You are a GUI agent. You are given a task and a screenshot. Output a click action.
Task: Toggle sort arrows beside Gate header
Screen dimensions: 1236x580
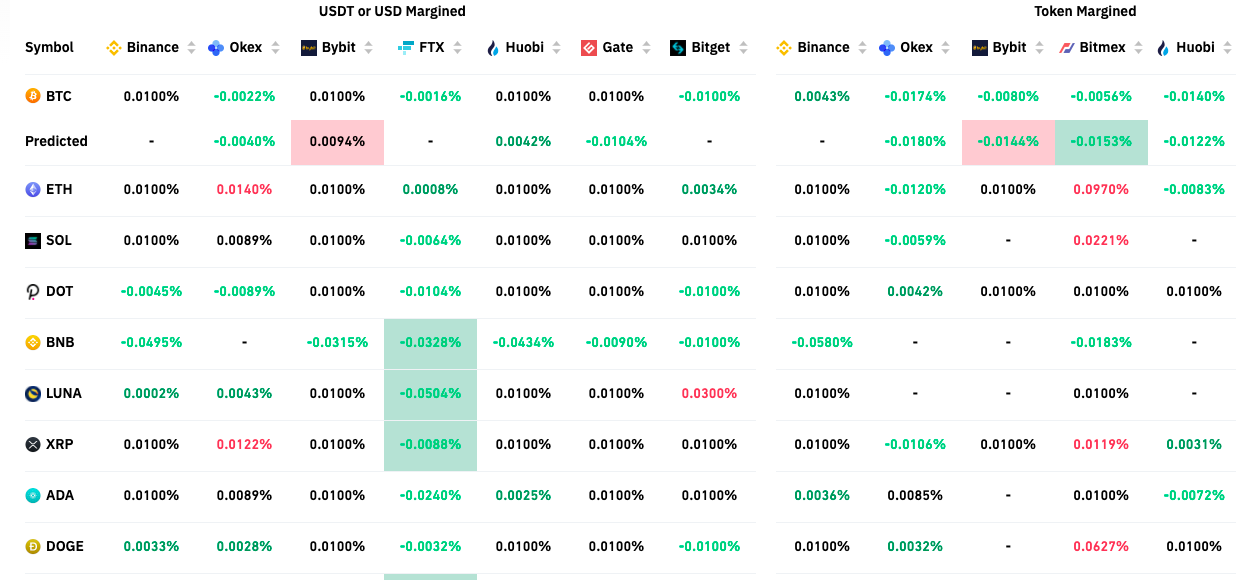click(646, 47)
